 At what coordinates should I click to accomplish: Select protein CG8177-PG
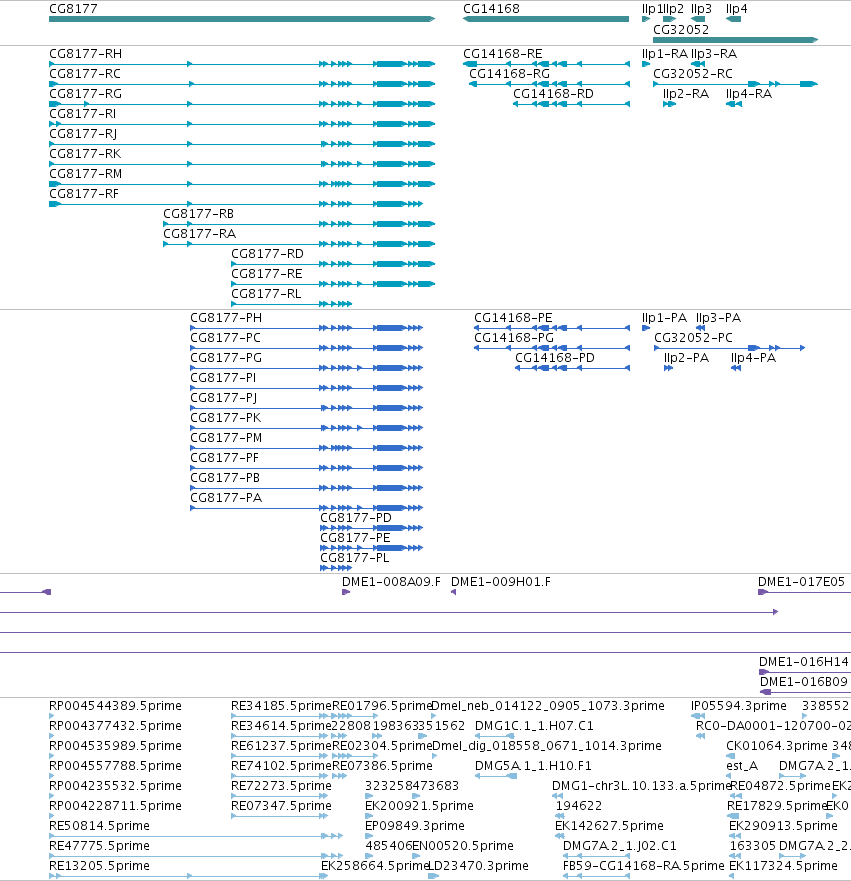pyautogui.click(x=307, y=368)
